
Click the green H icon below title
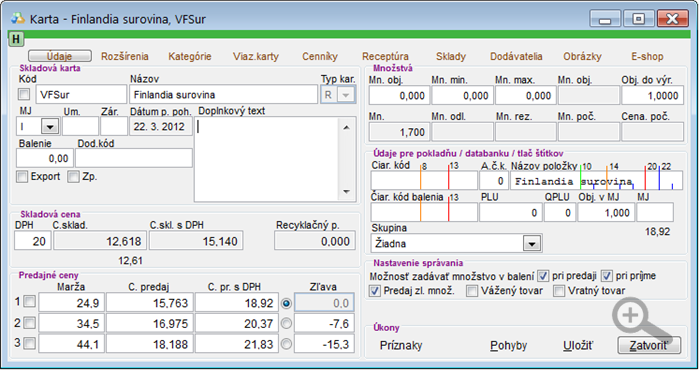coord(16,39)
